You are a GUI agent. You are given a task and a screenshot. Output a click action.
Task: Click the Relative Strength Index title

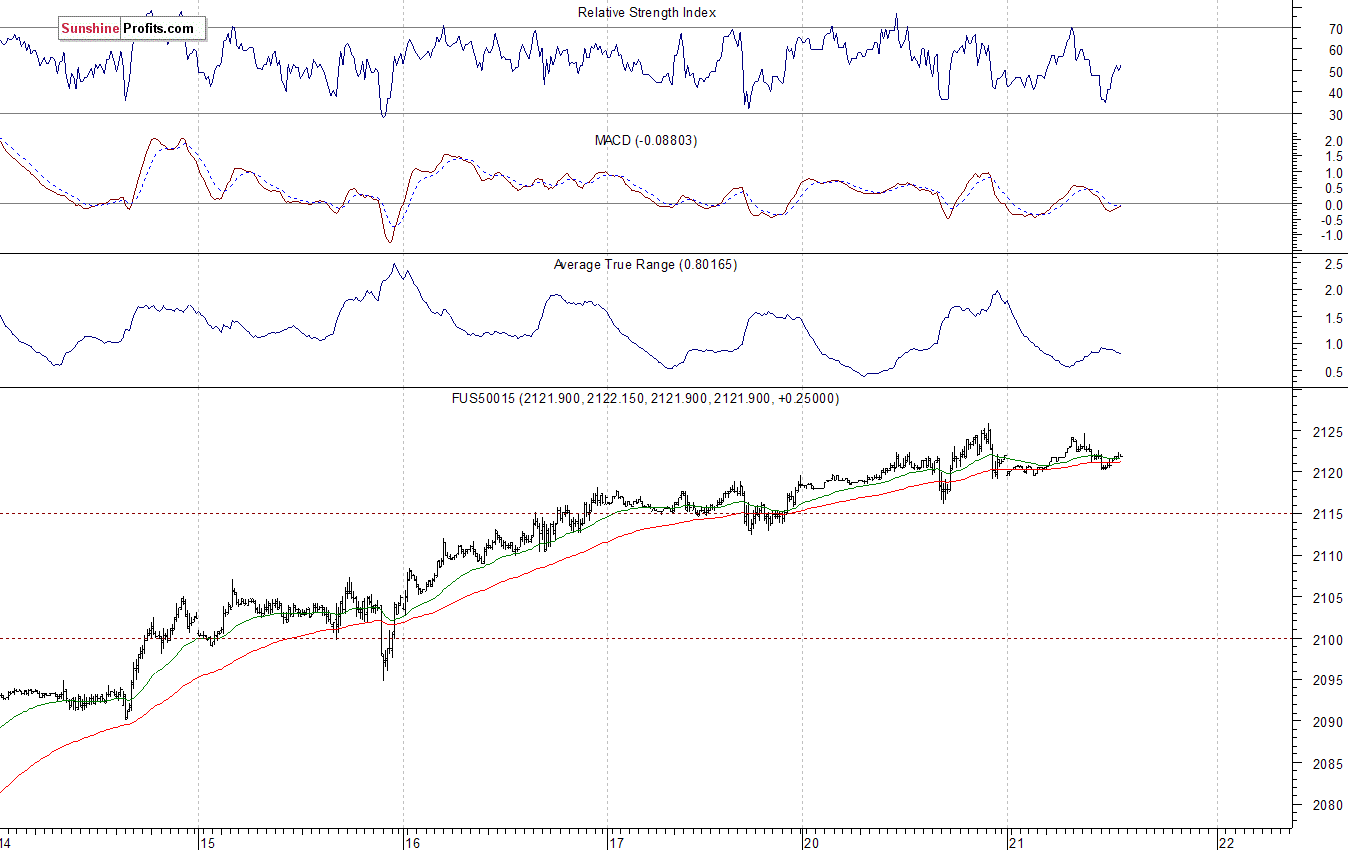pos(646,13)
